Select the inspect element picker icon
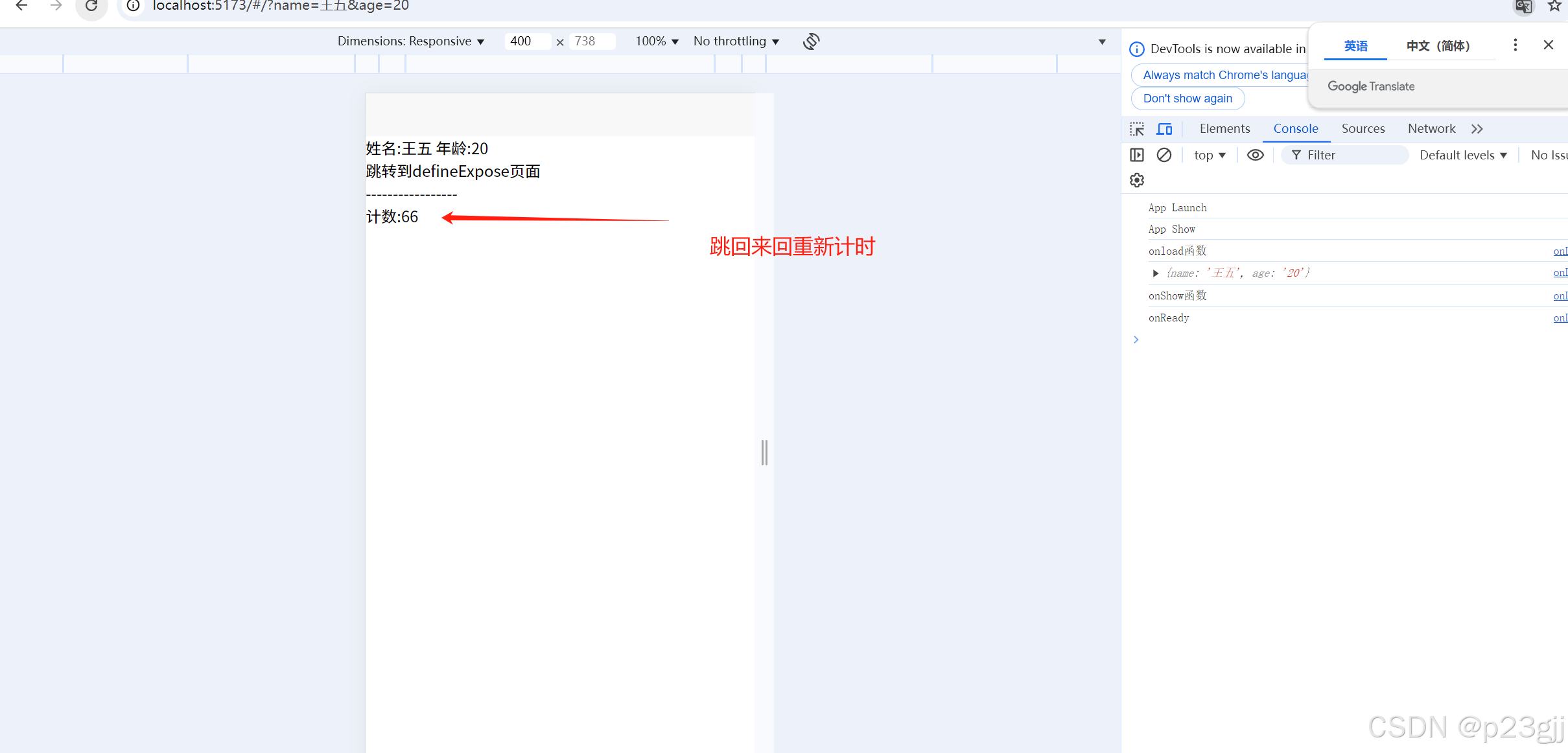 [x=1137, y=129]
